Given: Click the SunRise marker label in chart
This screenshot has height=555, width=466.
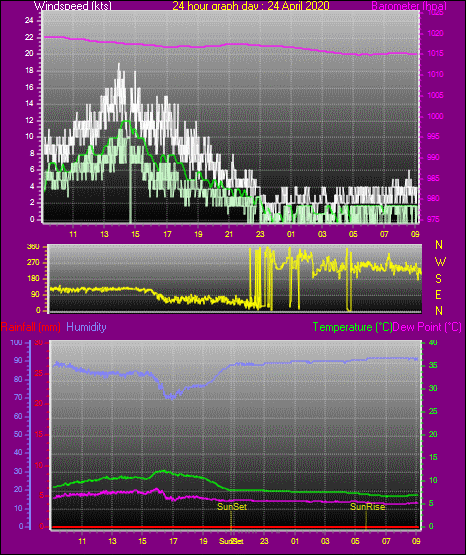Looking at the screenshot, I should pos(367,507).
